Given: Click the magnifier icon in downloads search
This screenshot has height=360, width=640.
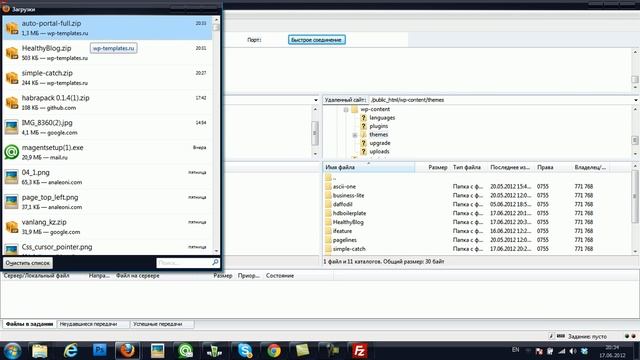Looking at the screenshot, I should pos(215,262).
